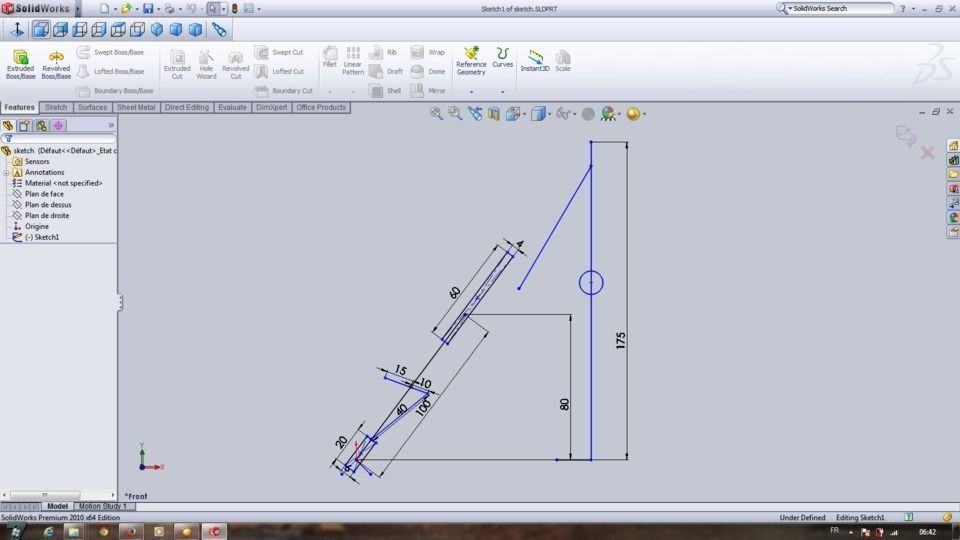Switch to the Evaluate tab
The width and height of the screenshot is (960, 540).
(x=232, y=107)
